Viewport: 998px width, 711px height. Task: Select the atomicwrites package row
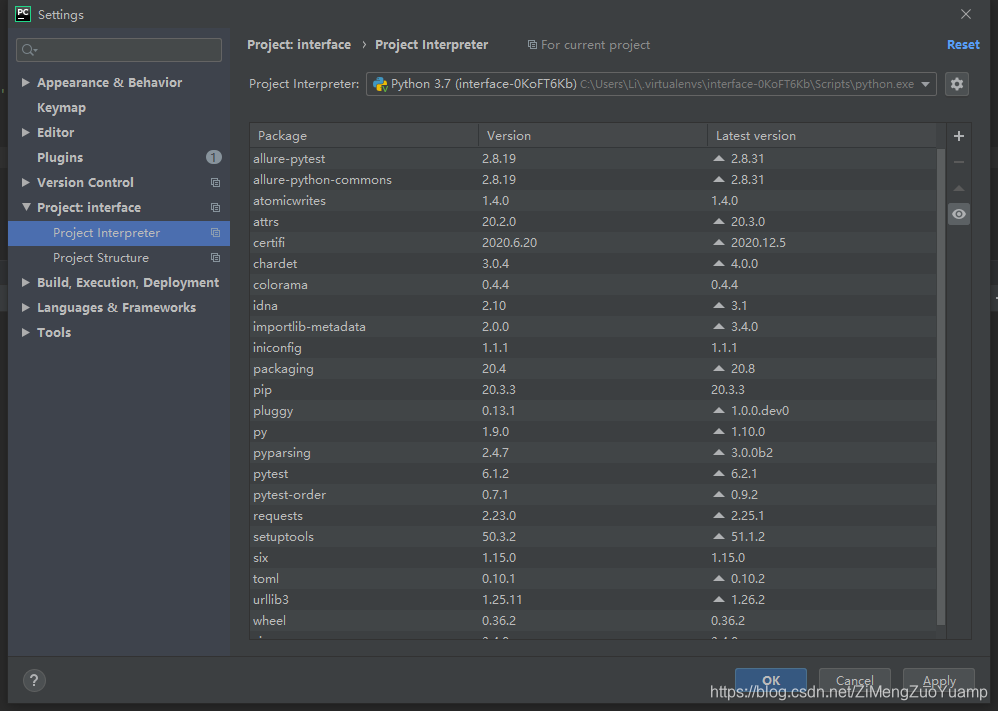pos(593,201)
